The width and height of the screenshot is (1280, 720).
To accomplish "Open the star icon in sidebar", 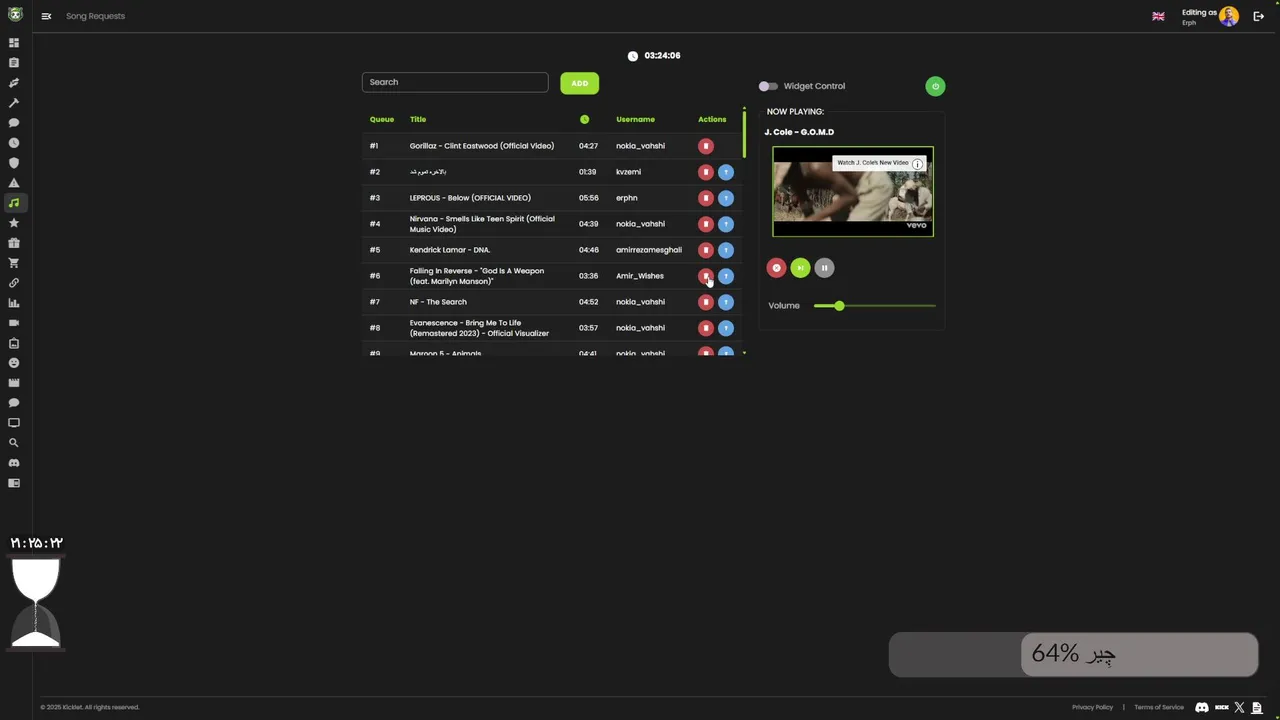I will [x=14, y=223].
